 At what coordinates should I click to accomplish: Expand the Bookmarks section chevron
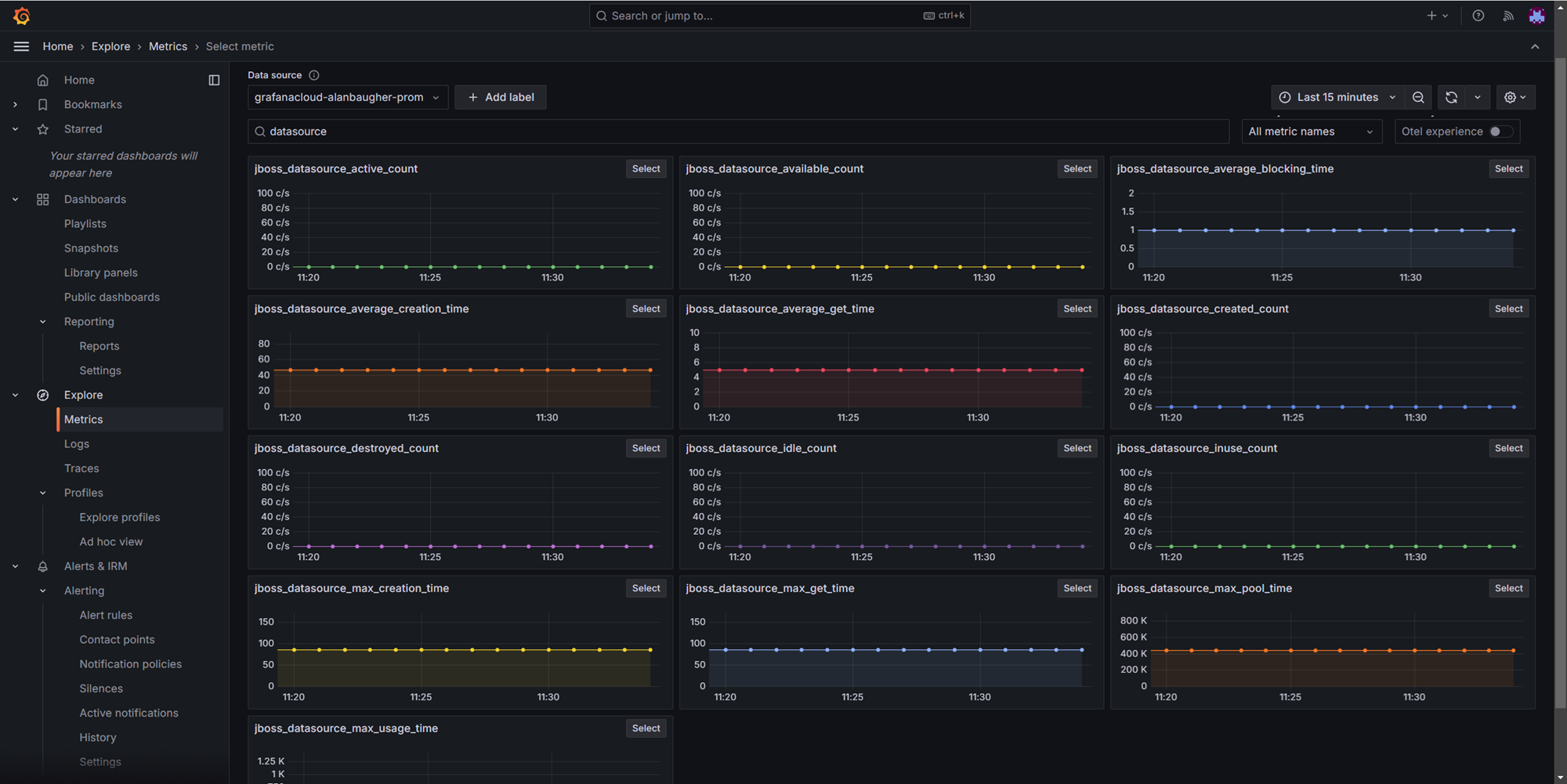coord(15,104)
